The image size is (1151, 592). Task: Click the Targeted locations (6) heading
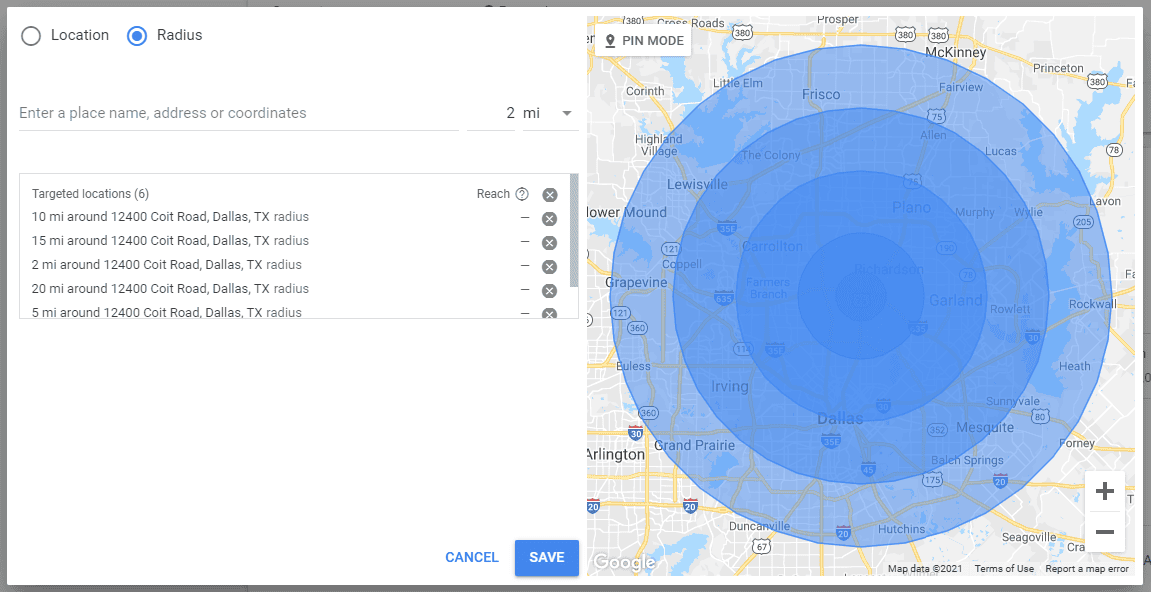pyautogui.click(x=90, y=194)
